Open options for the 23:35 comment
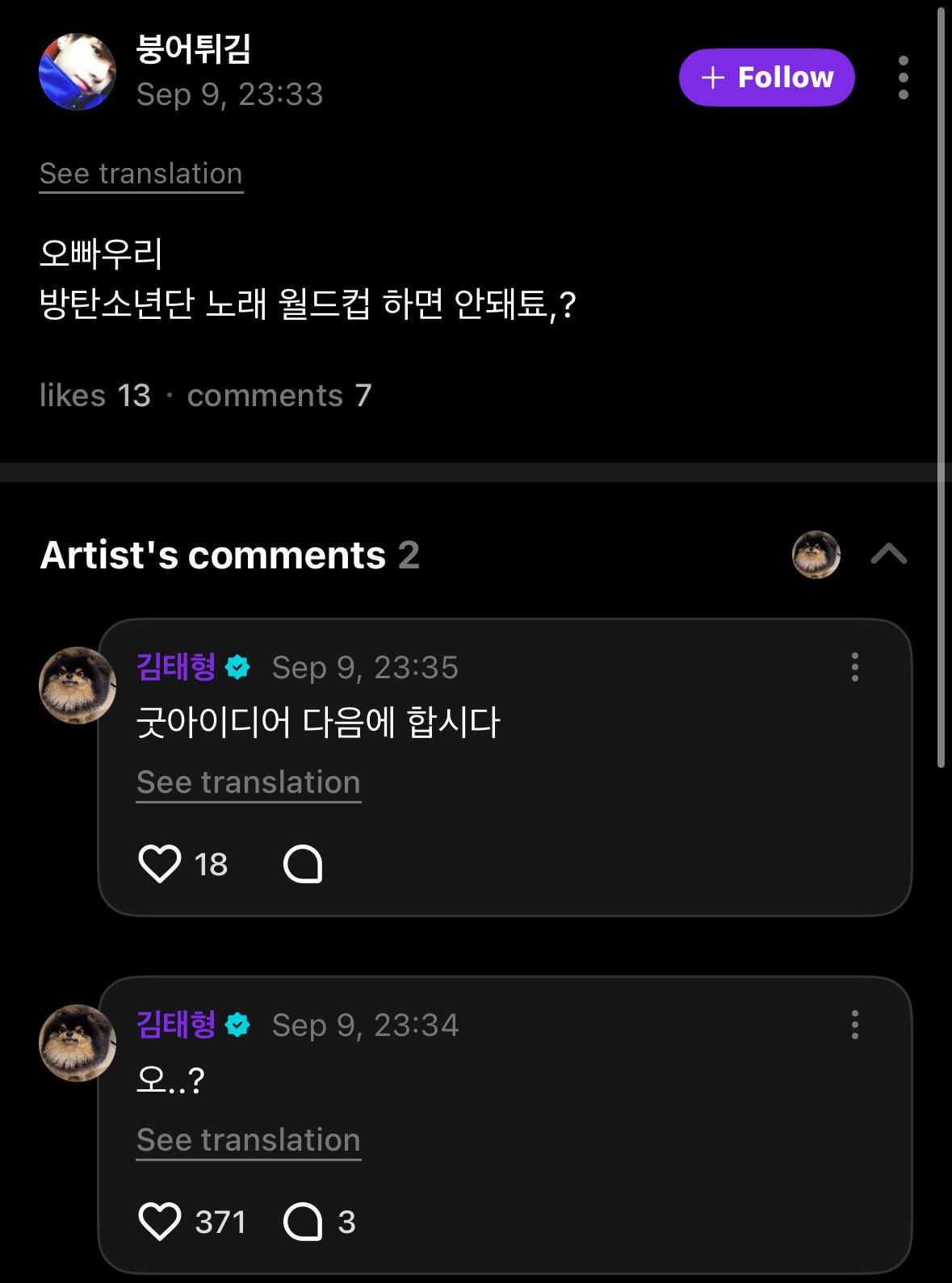 pyautogui.click(x=854, y=667)
